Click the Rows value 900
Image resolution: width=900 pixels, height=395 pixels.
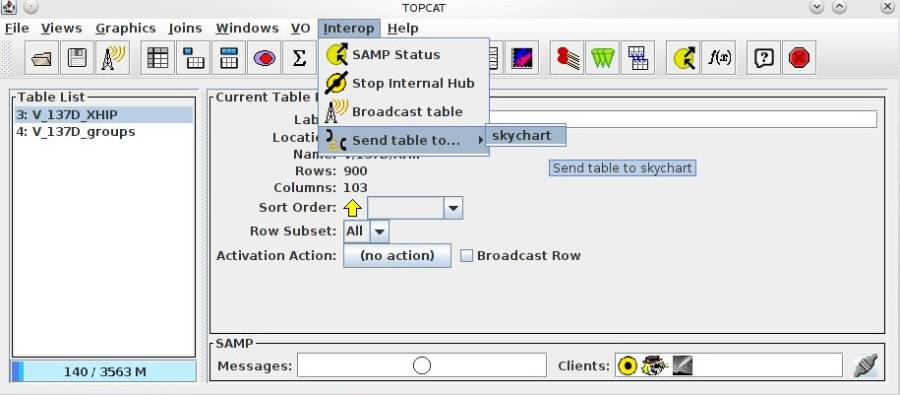coord(355,171)
